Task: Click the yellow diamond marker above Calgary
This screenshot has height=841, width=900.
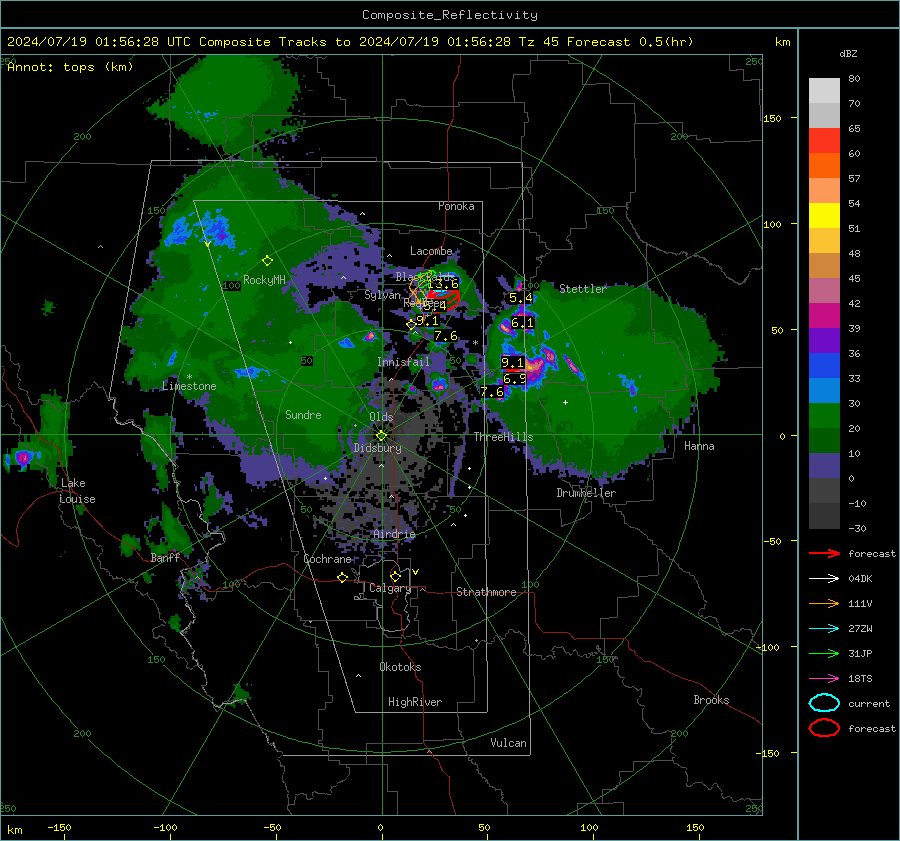Action: click(395, 576)
